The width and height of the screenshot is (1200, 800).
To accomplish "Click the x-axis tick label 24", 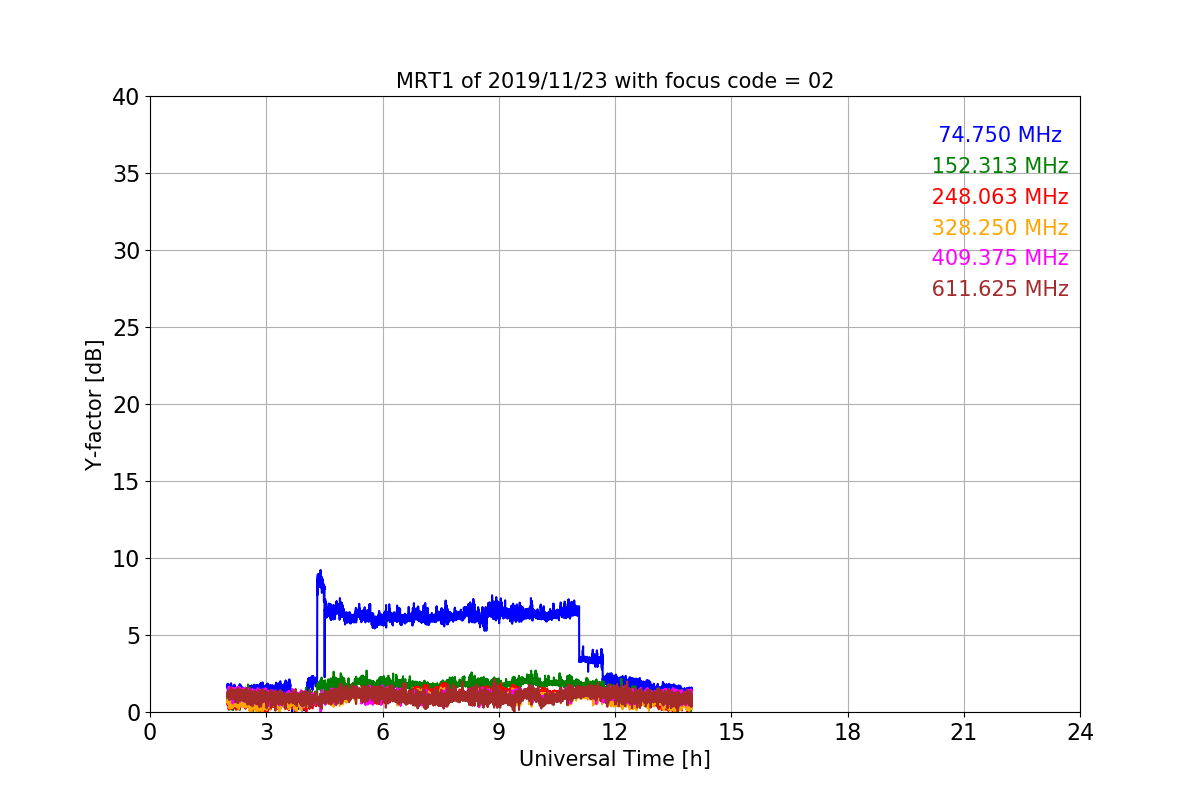I will (x=1080, y=732).
